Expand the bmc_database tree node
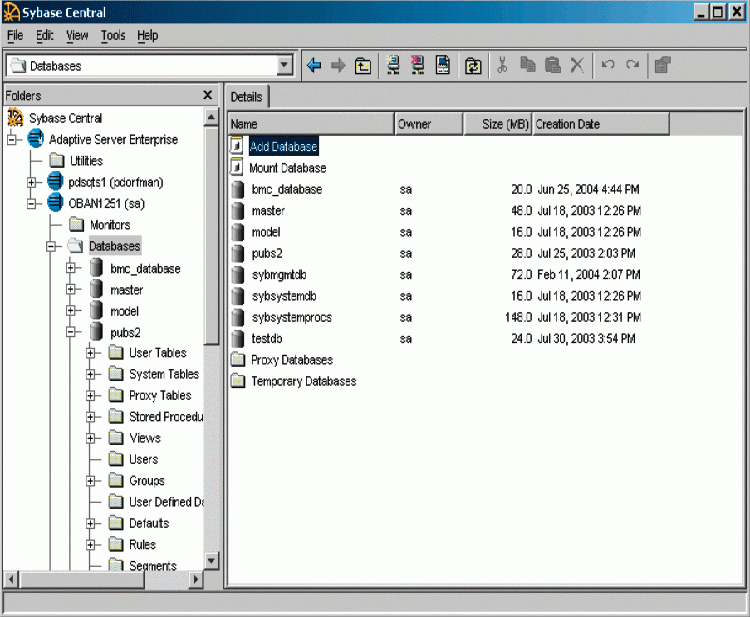 pyautogui.click(x=71, y=268)
